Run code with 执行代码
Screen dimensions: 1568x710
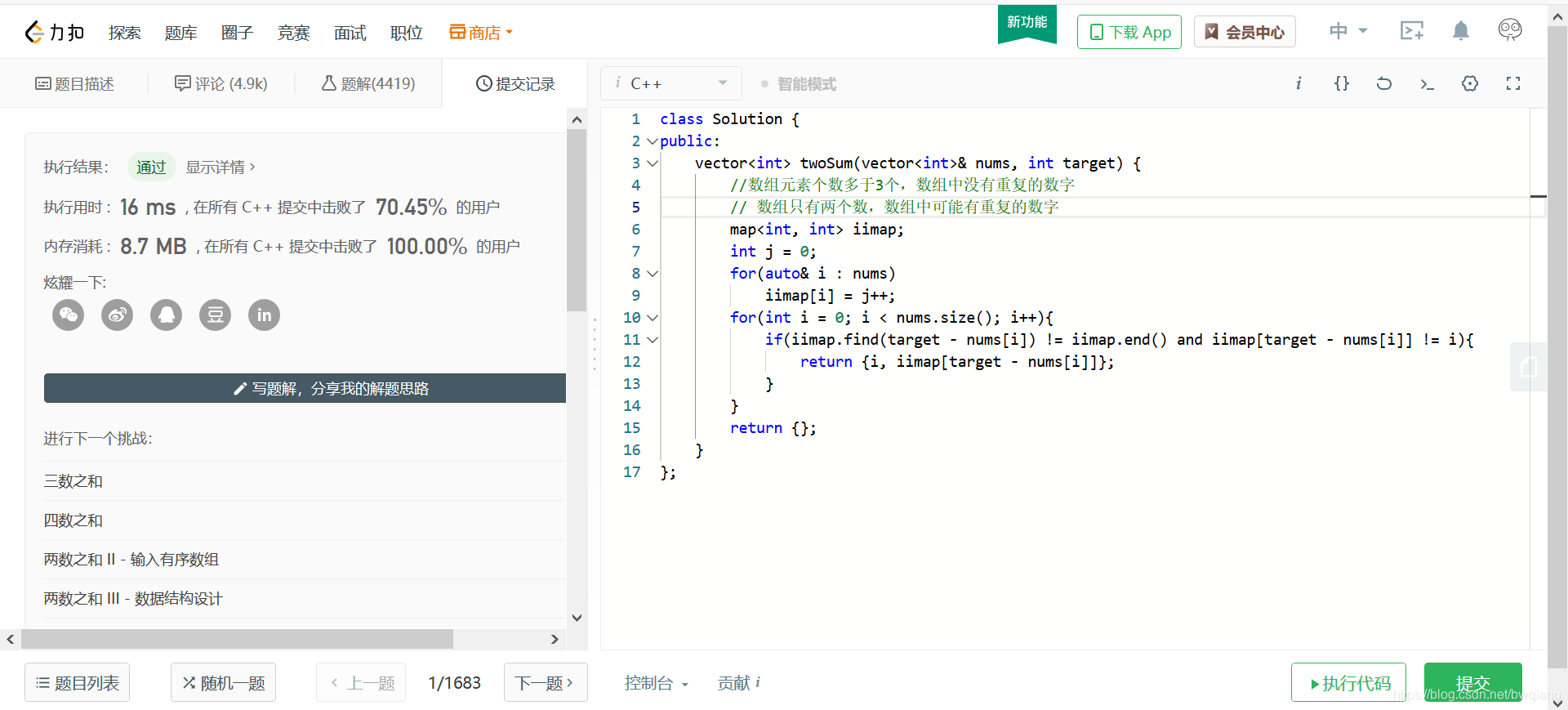pos(1348,682)
